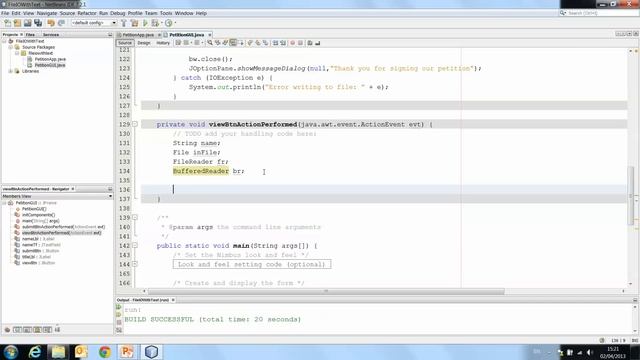Screen dimensions: 640x360
Task: Switch to the PetitionApp.java tab
Action: 138,35
